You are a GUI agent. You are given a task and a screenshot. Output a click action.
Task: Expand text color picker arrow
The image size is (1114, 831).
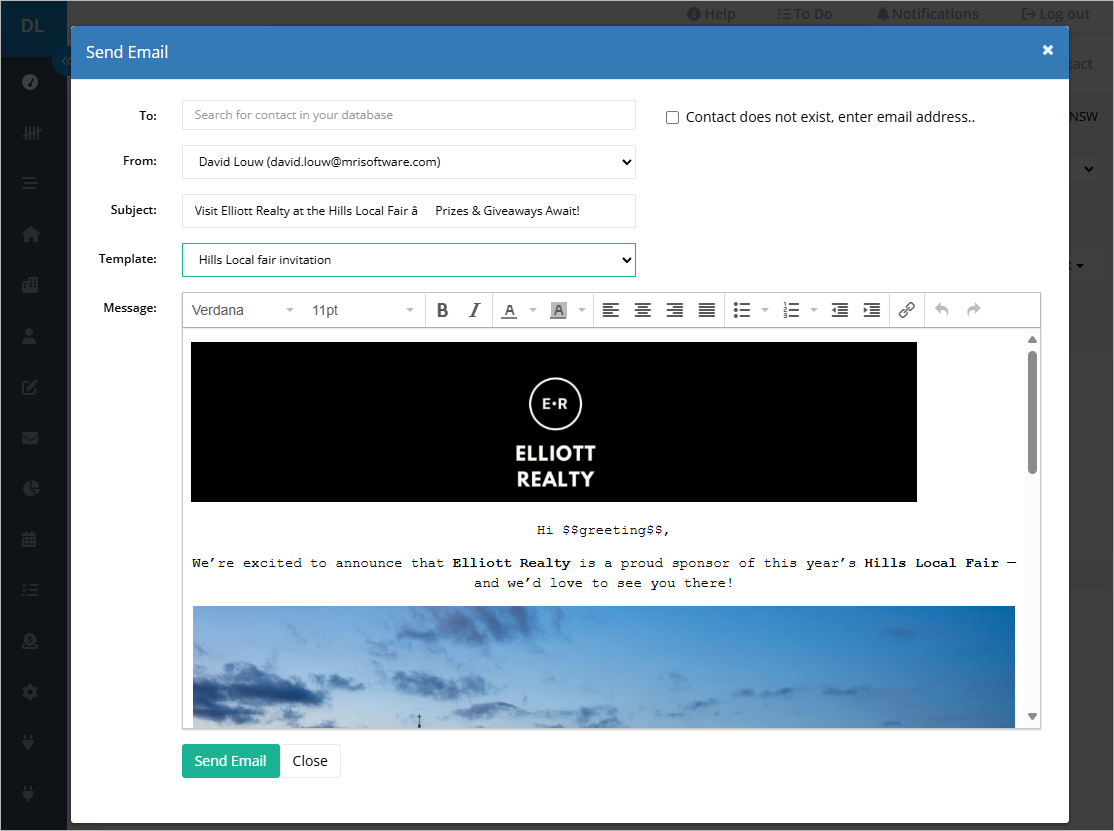[x=533, y=310]
